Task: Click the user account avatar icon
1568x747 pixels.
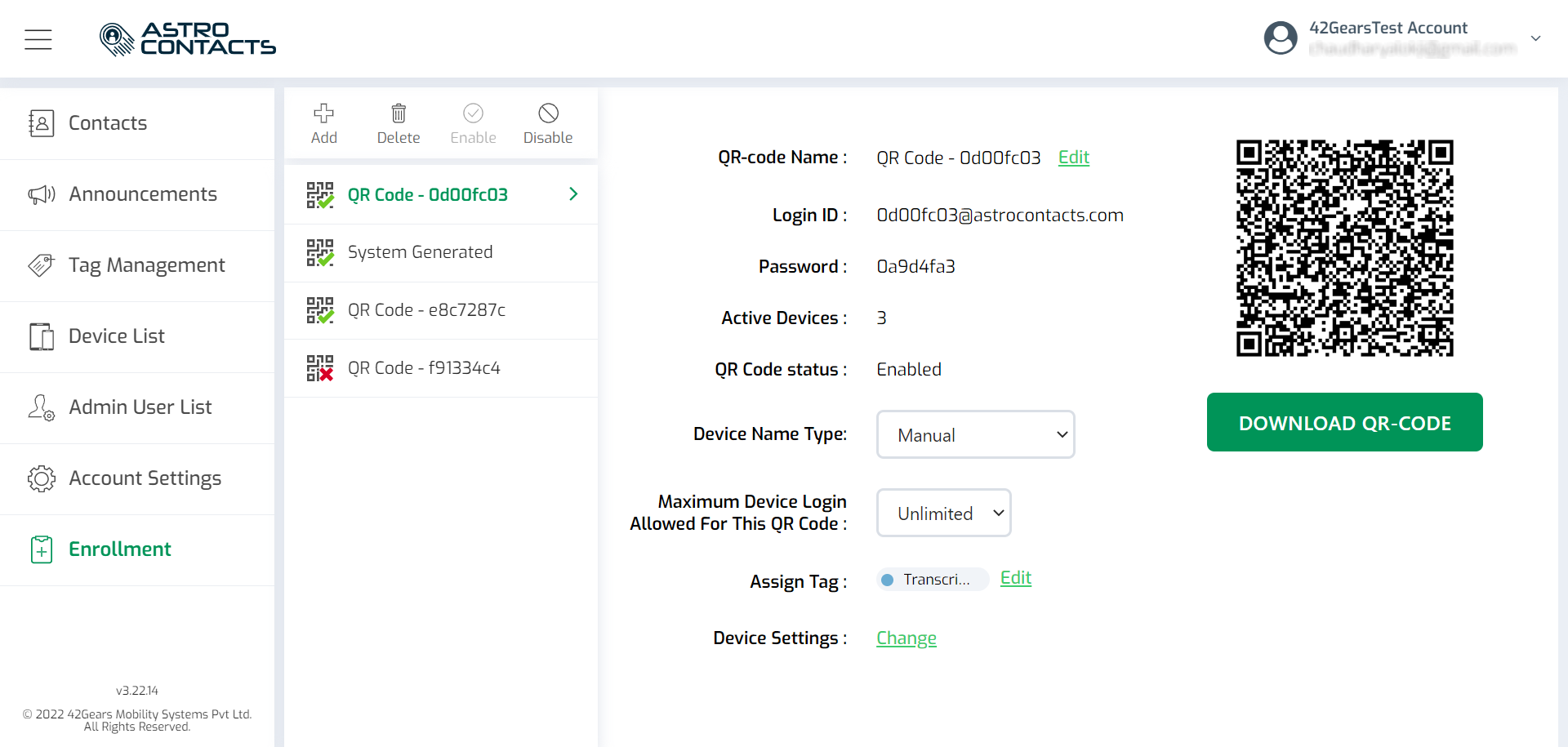Action: point(1281,38)
